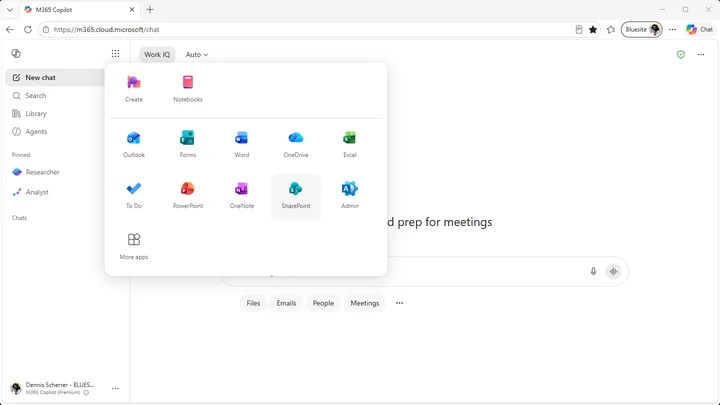The height and width of the screenshot is (405, 720).
Task: Select the People prompt chip
Action: pyautogui.click(x=323, y=303)
